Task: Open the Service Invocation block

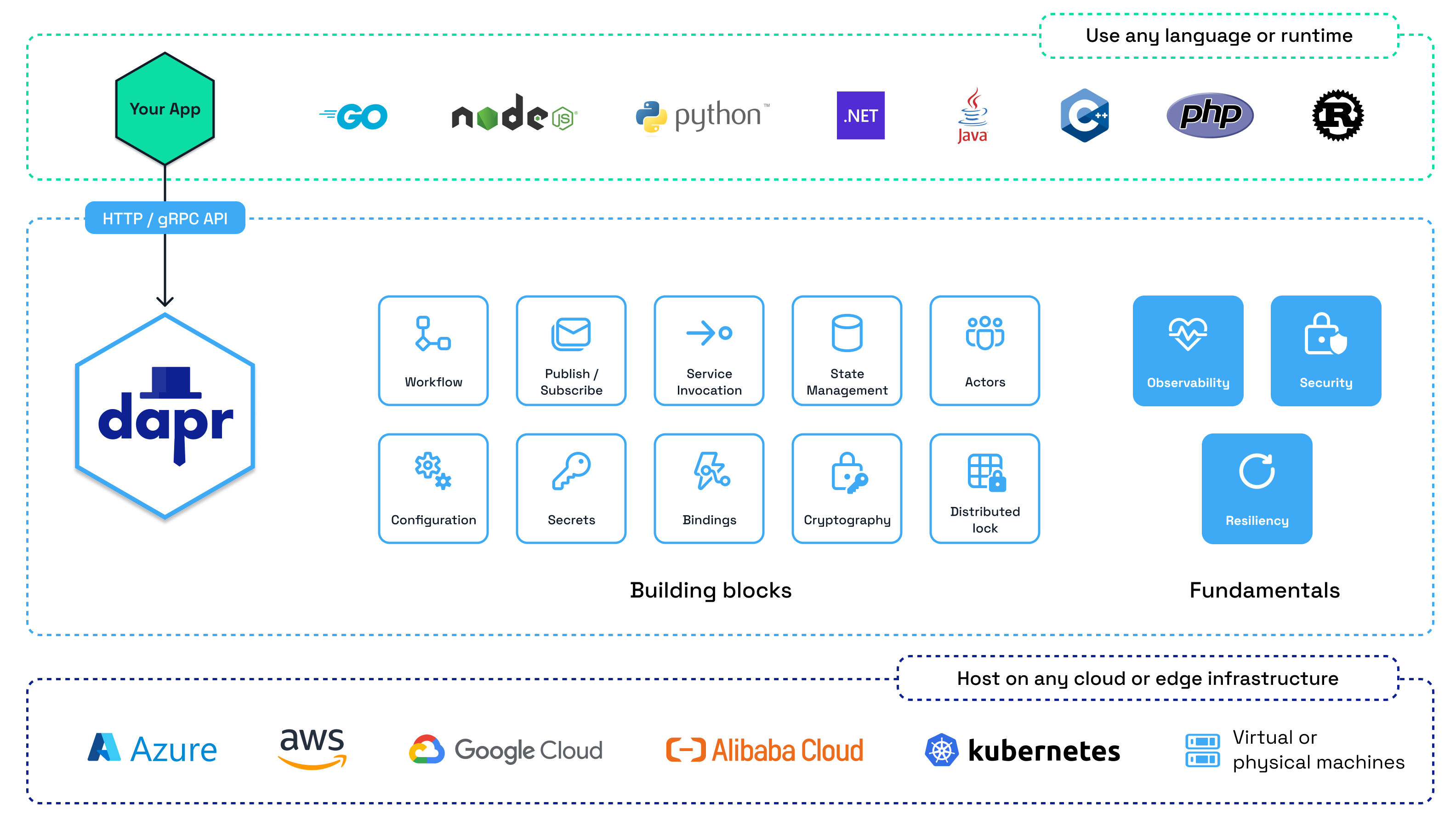Action: click(709, 350)
